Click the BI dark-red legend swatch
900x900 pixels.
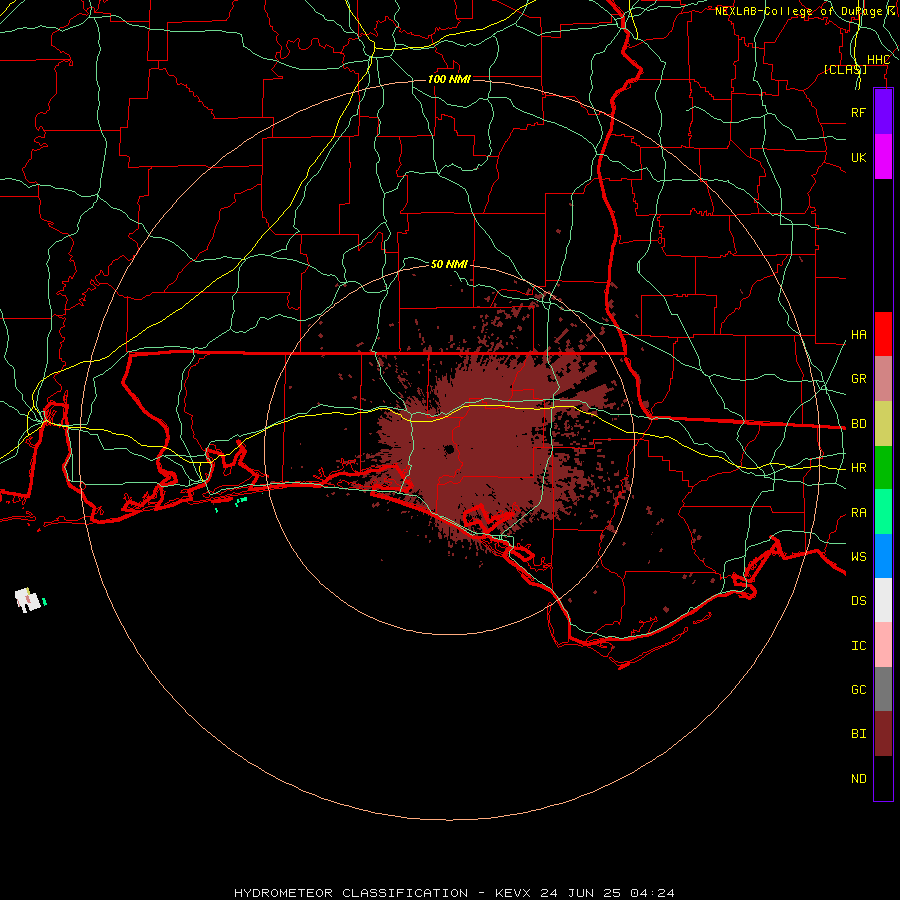(883, 734)
